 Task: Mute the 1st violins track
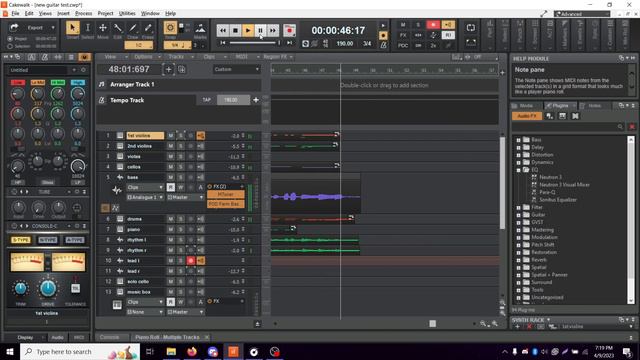[171, 136]
